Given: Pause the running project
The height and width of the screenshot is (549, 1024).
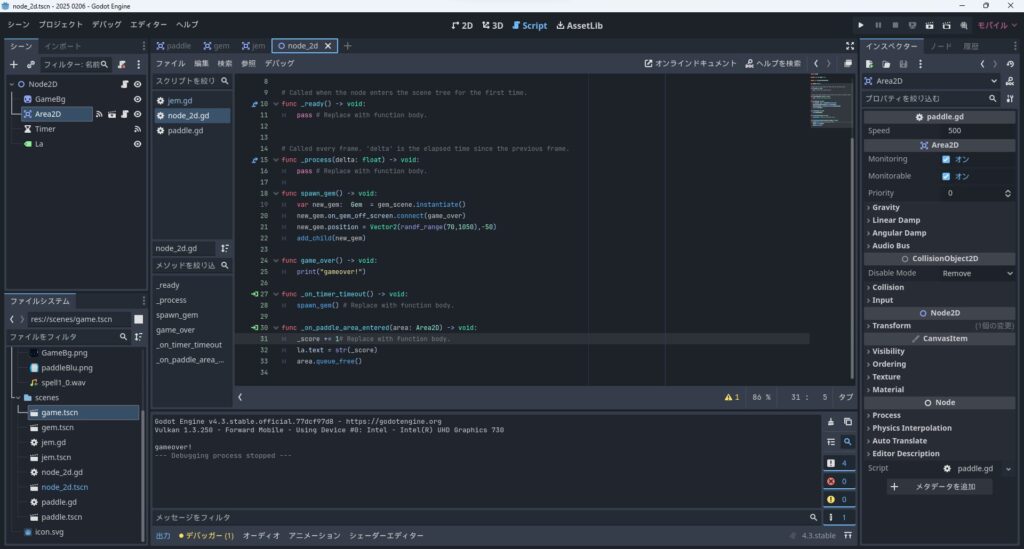Looking at the screenshot, I should pyautogui.click(x=878, y=25).
